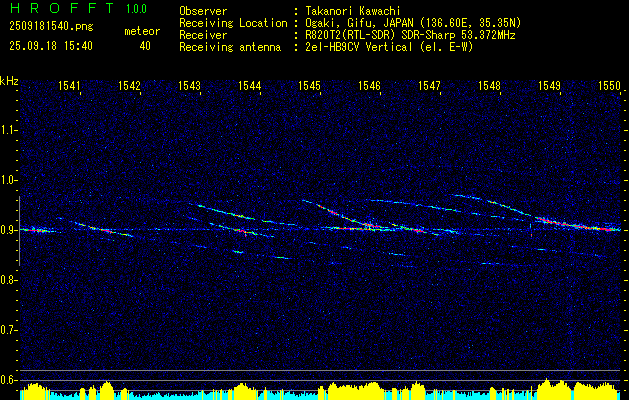
Task: Click the 1.1 frequency axis label
Action: pos(8,130)
